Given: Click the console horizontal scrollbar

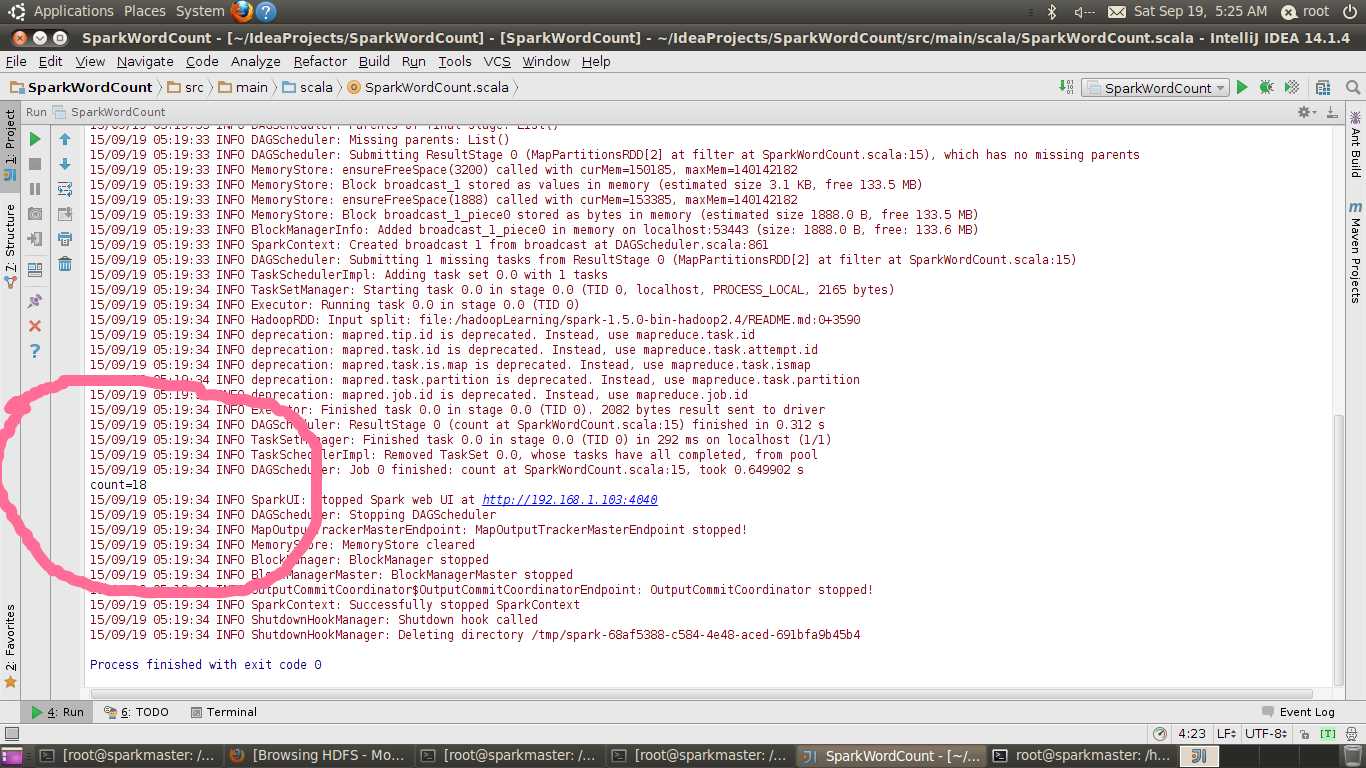Looking at the screenshot, I should pos(702,693).
